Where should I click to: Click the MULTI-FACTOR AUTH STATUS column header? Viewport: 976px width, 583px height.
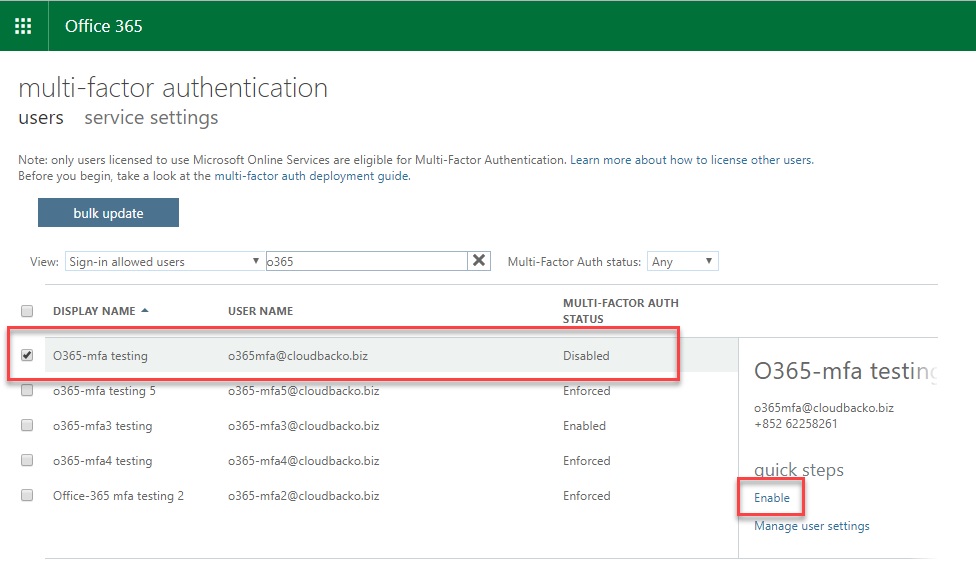point(621,310)
